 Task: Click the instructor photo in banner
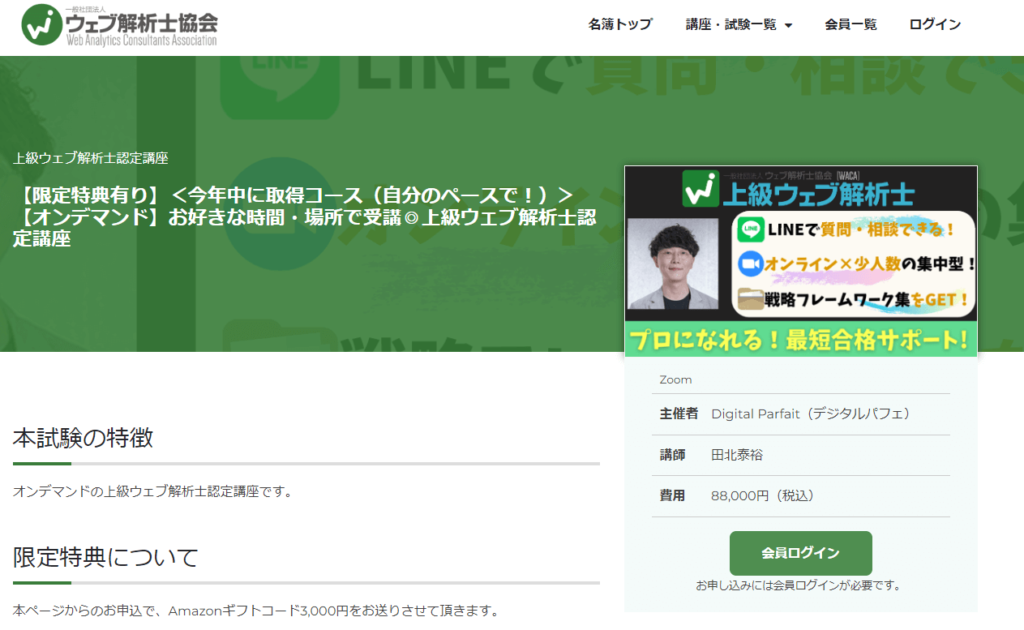(x=673, y=264)
